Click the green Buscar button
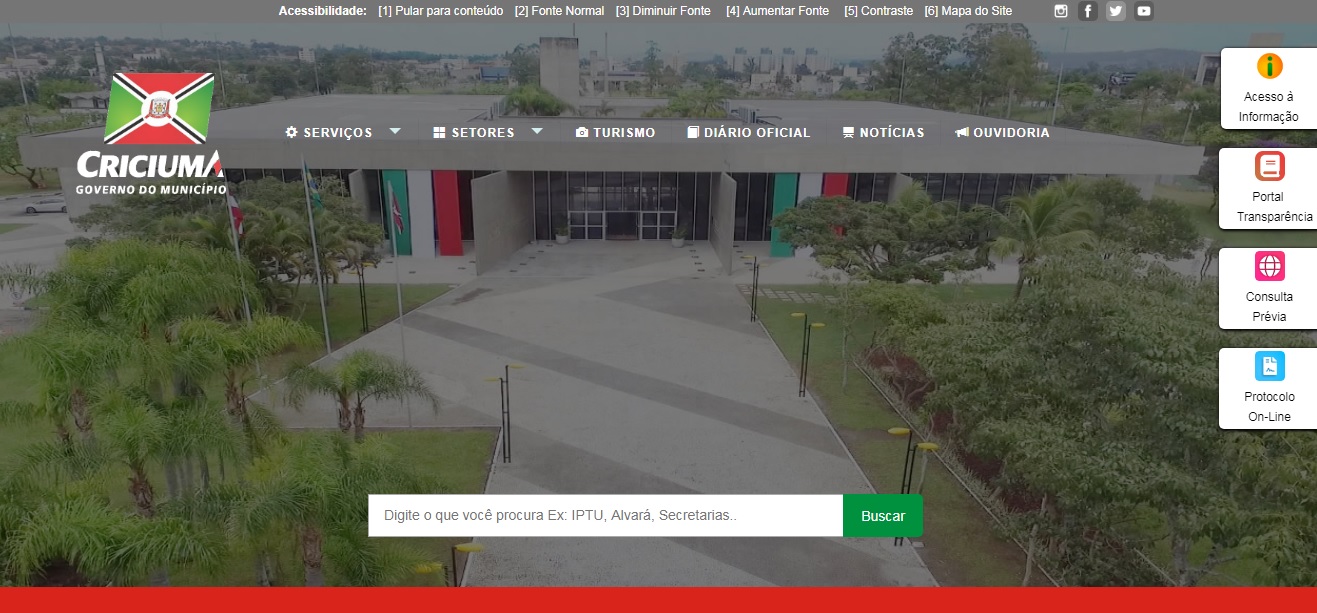 click(883, 516)
